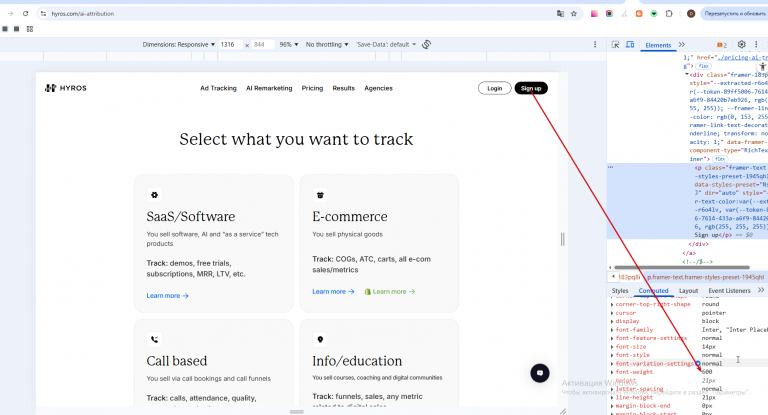The width and height of the screenshot is (768, 415).
Task: Click the browser forward arrow
Action: click(x=10, y=14)
